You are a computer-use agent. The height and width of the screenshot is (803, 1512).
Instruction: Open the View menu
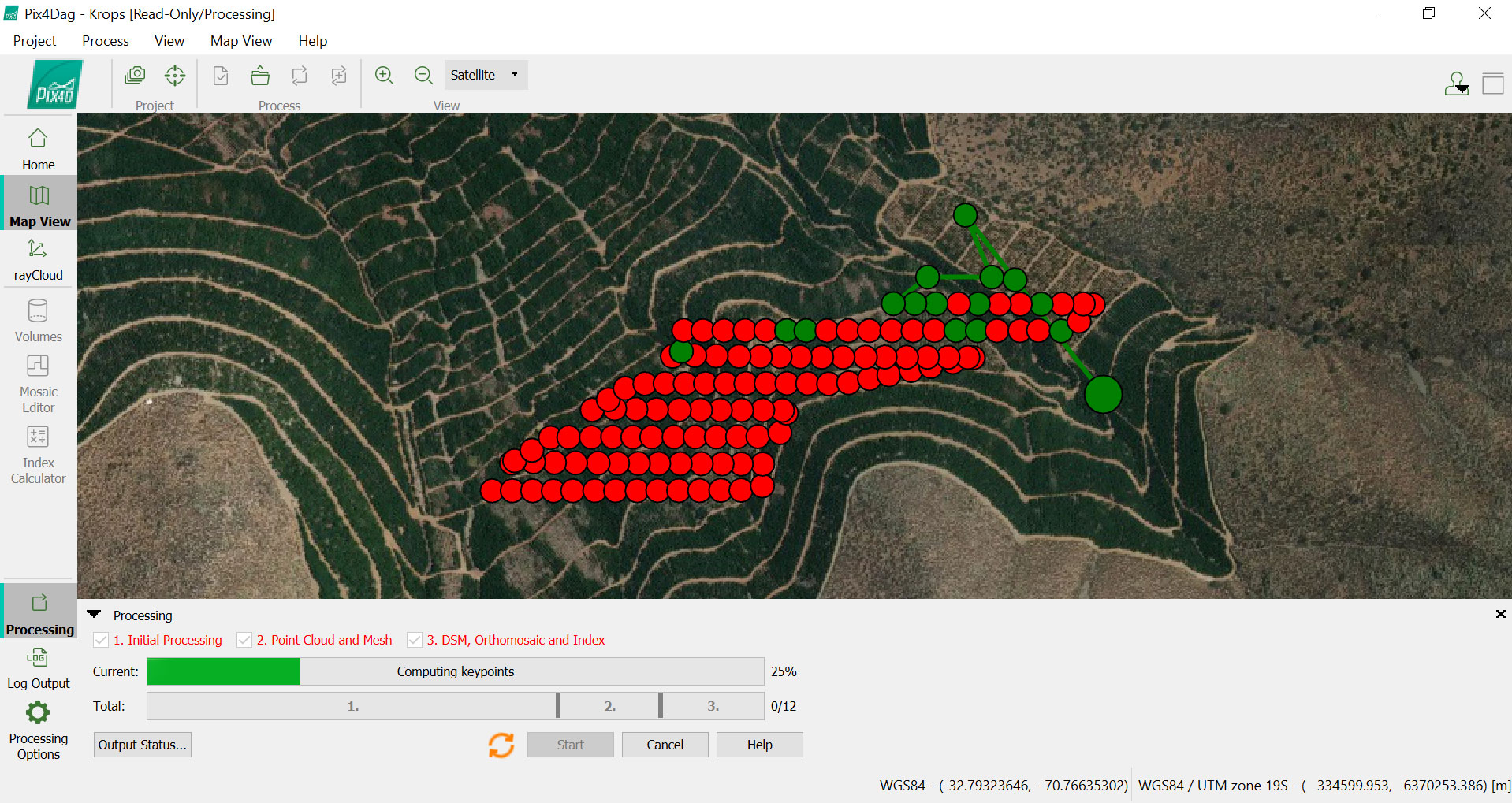[169, 41]
